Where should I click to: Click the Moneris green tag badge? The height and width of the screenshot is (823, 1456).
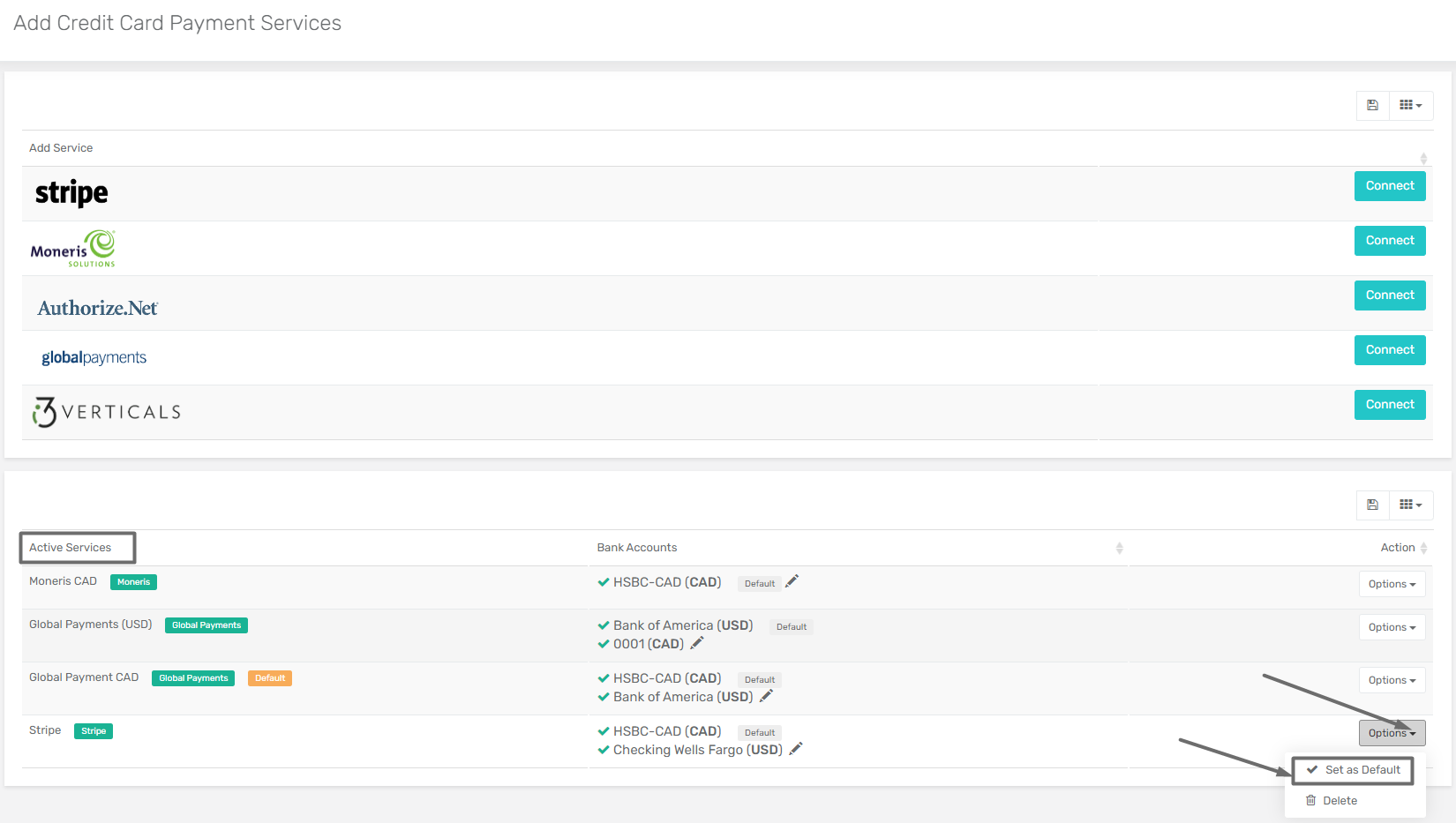pyautogui.click(x=133, y=582)
